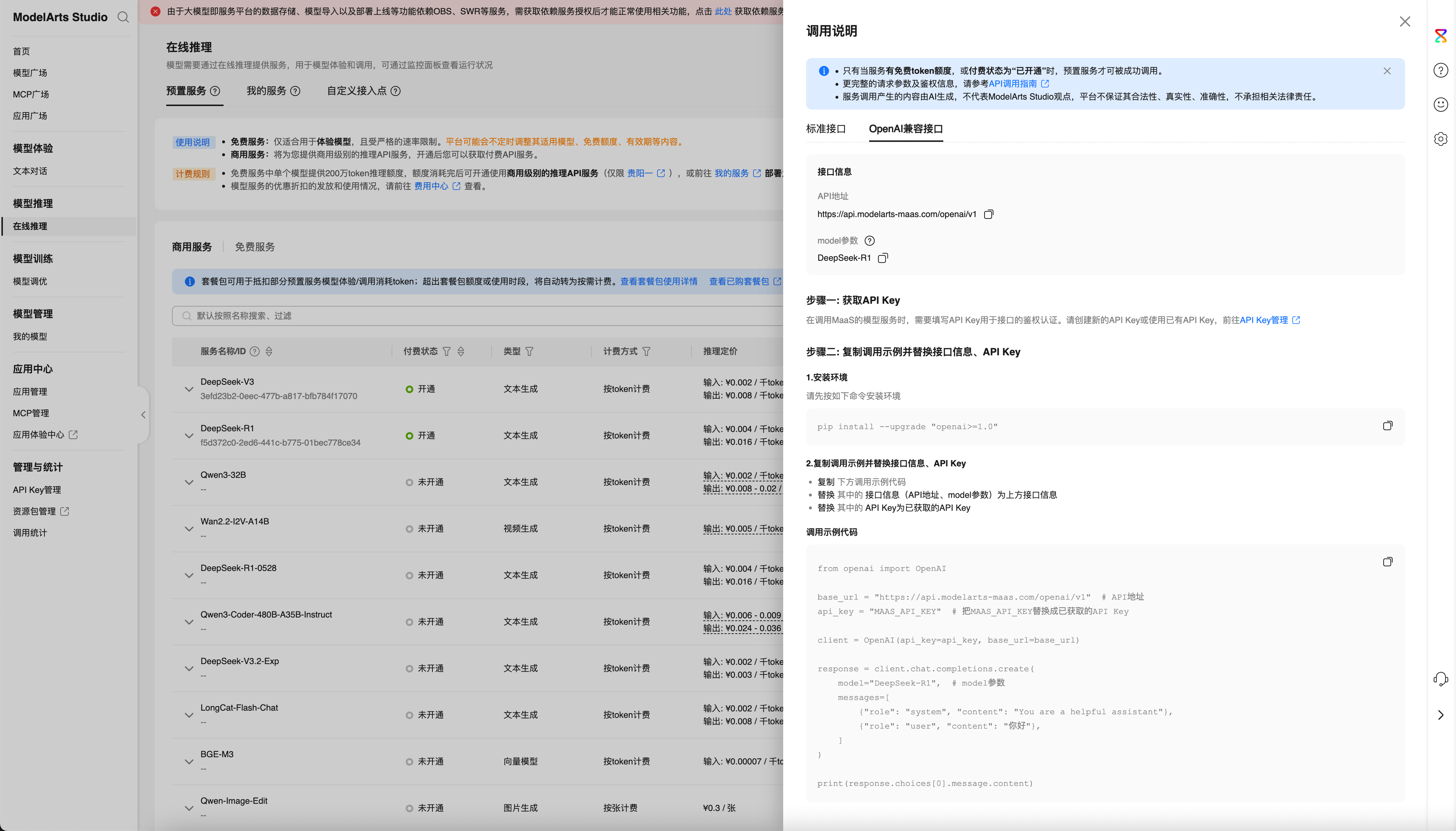Click the search icon beside ModelArts Studio
The image size is (1456, 831).
point(123,17)
